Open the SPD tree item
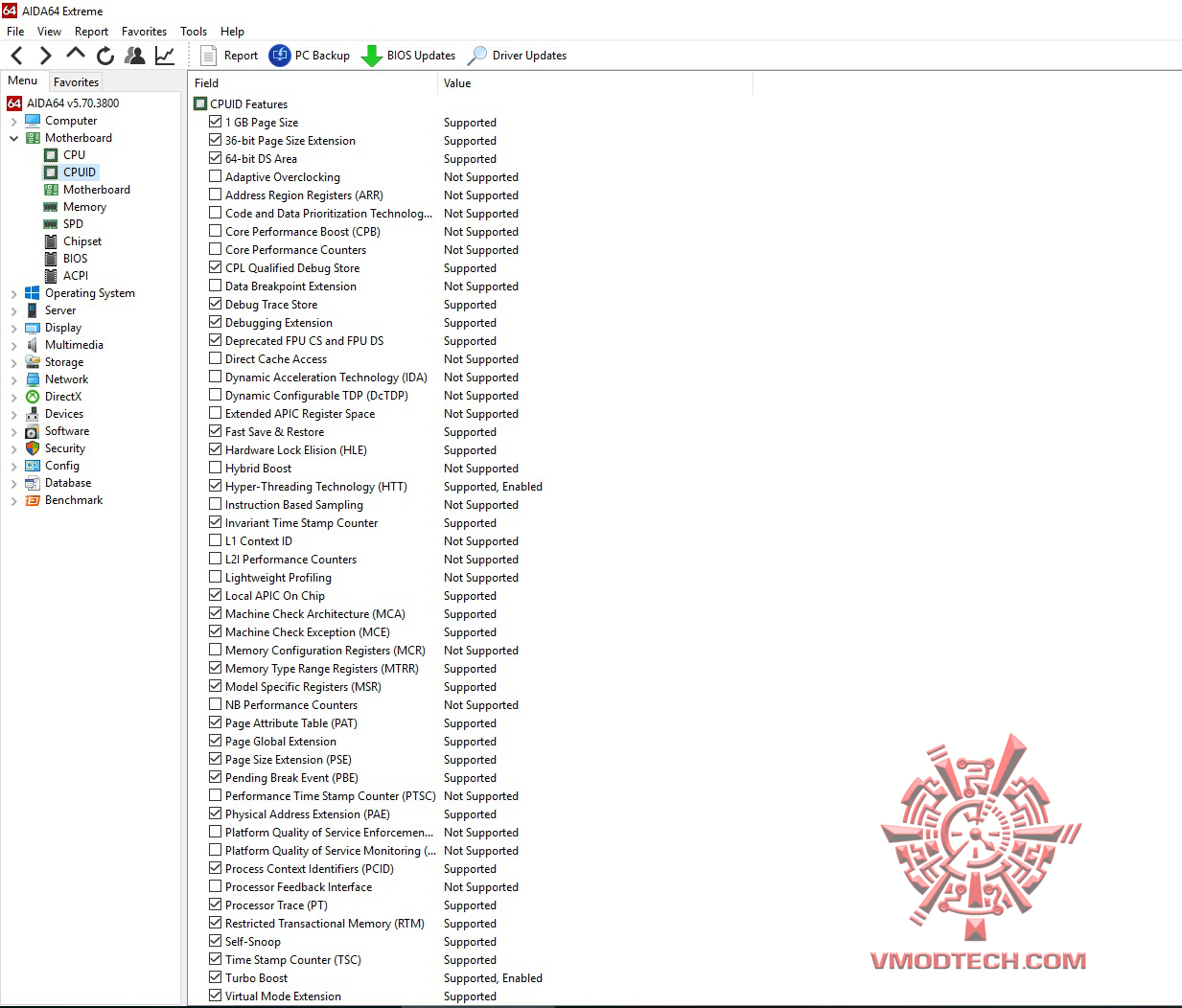Image resolution: width=1182 pixels, height=1008 pixels. tap(73, 224)
